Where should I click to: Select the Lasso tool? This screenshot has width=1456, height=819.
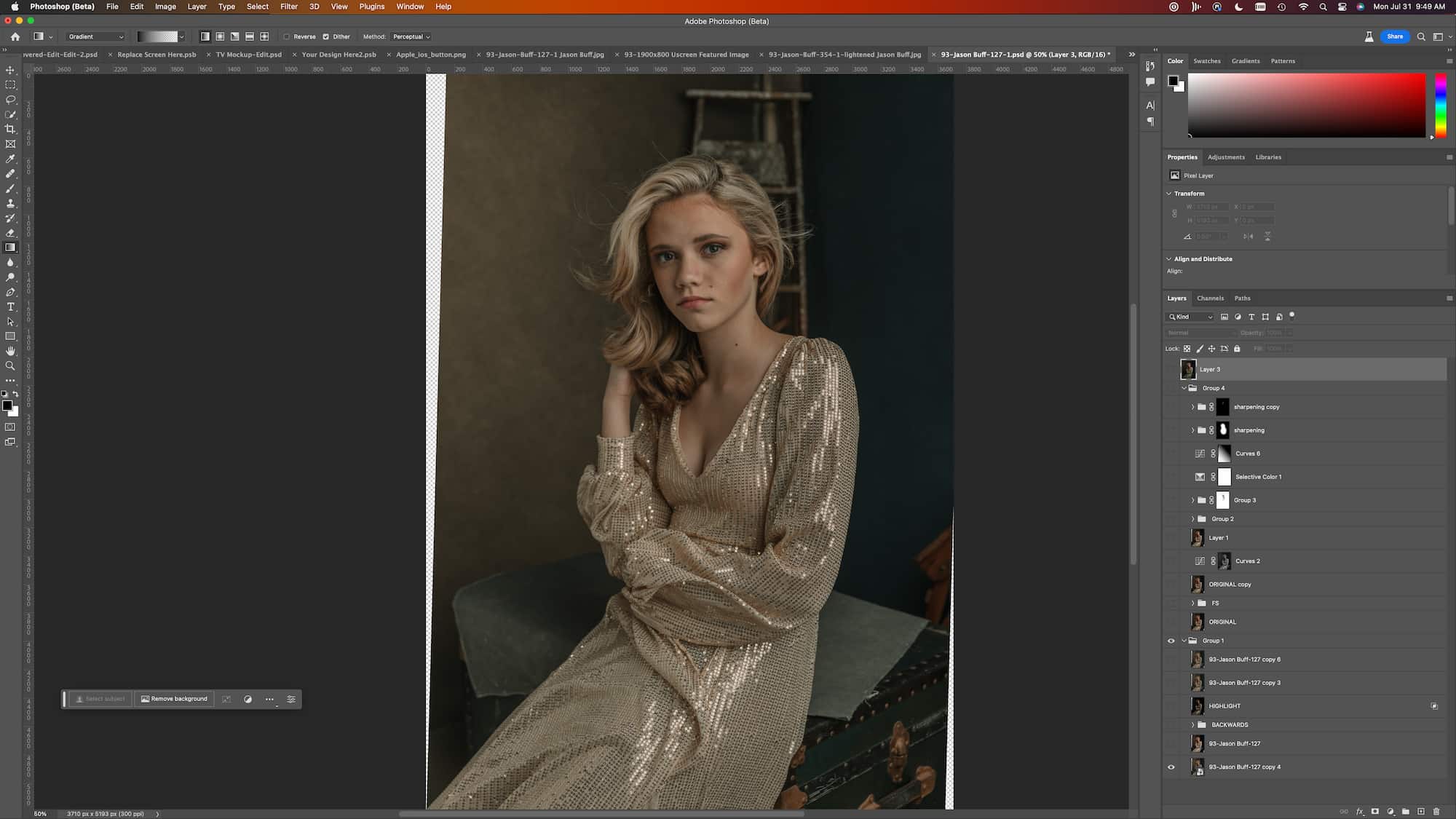[x=10, y=100]
